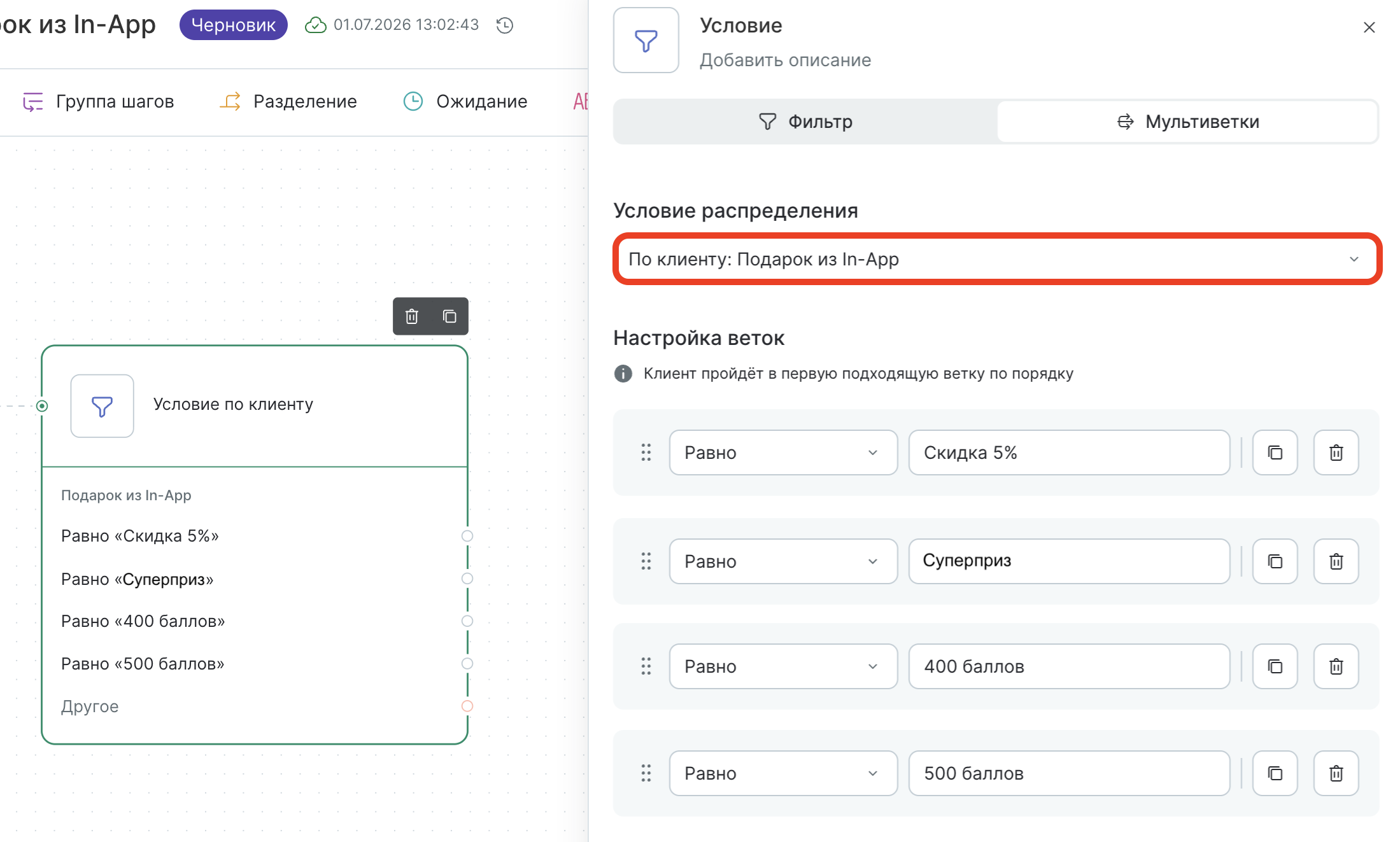
Task: Grab the drag handle of 500 баллов branch
Action: click(x=646, y=773)
